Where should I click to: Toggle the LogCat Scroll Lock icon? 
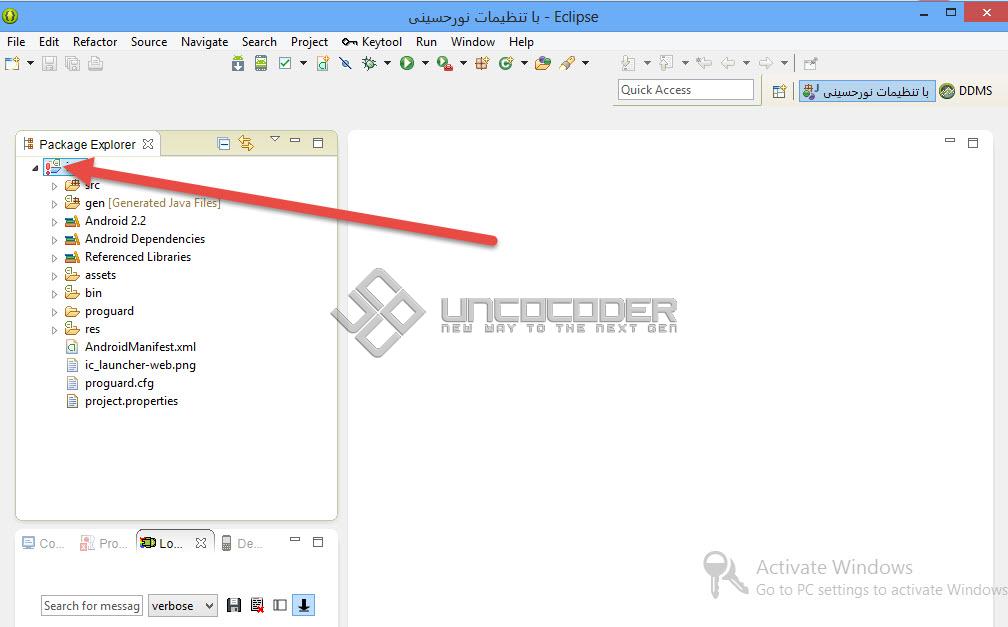click(303, 605)
